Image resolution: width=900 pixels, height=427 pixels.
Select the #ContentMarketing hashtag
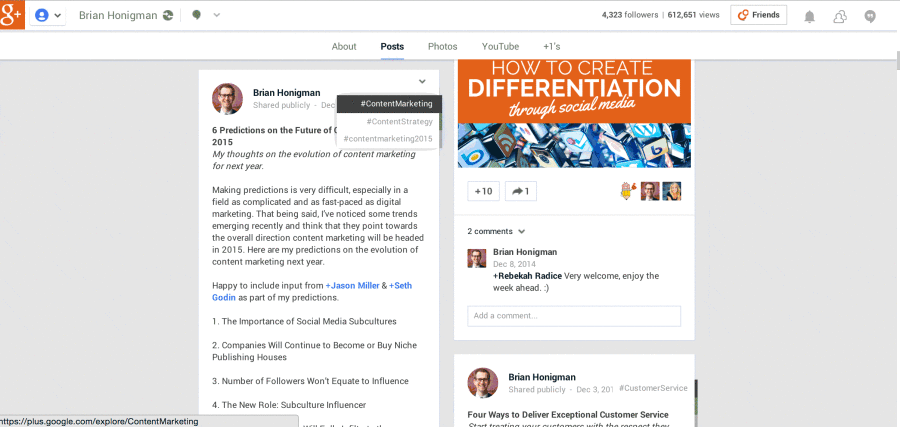(389, 104)
